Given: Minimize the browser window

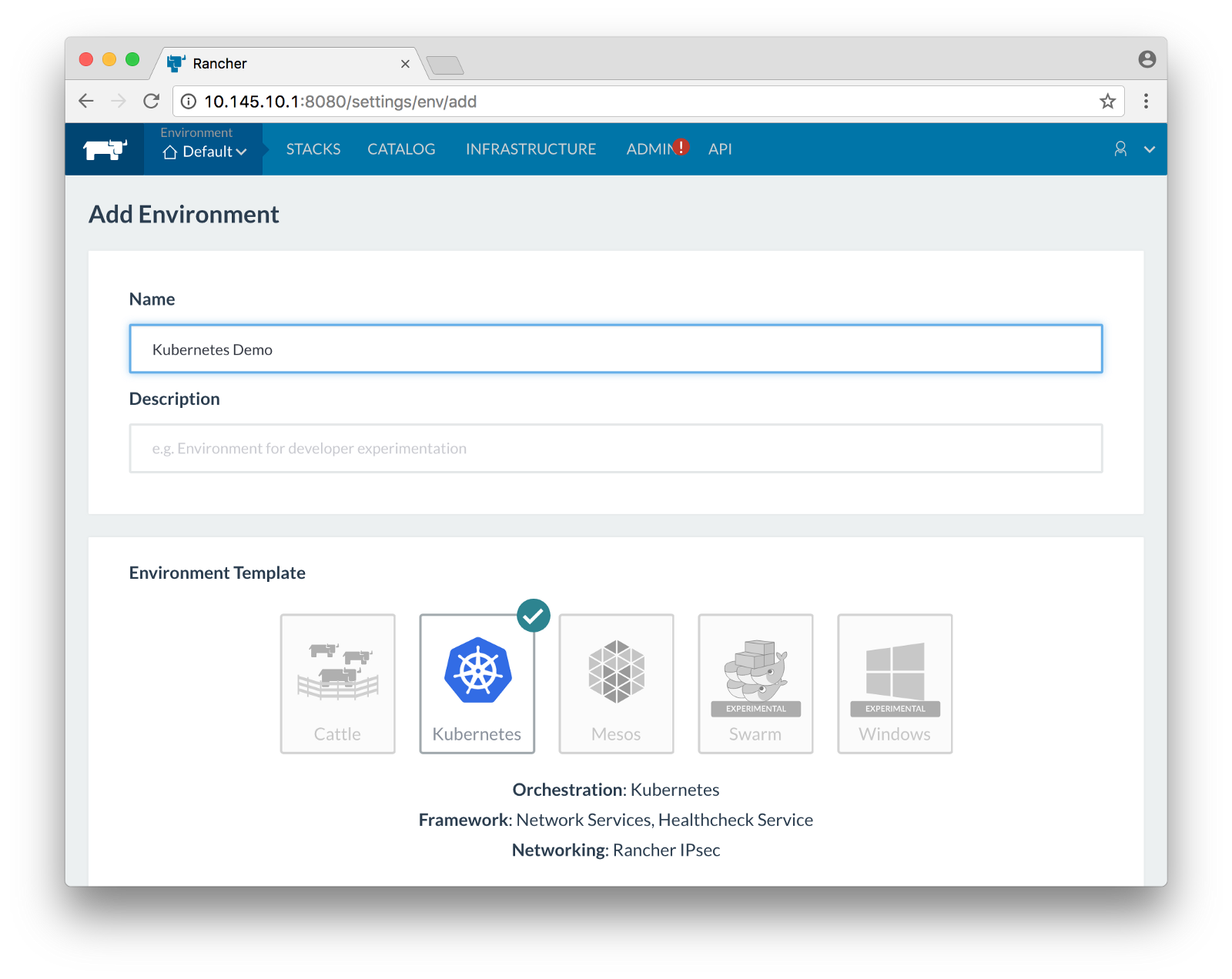Looking at the screenshot, I should tap(109, 59).
